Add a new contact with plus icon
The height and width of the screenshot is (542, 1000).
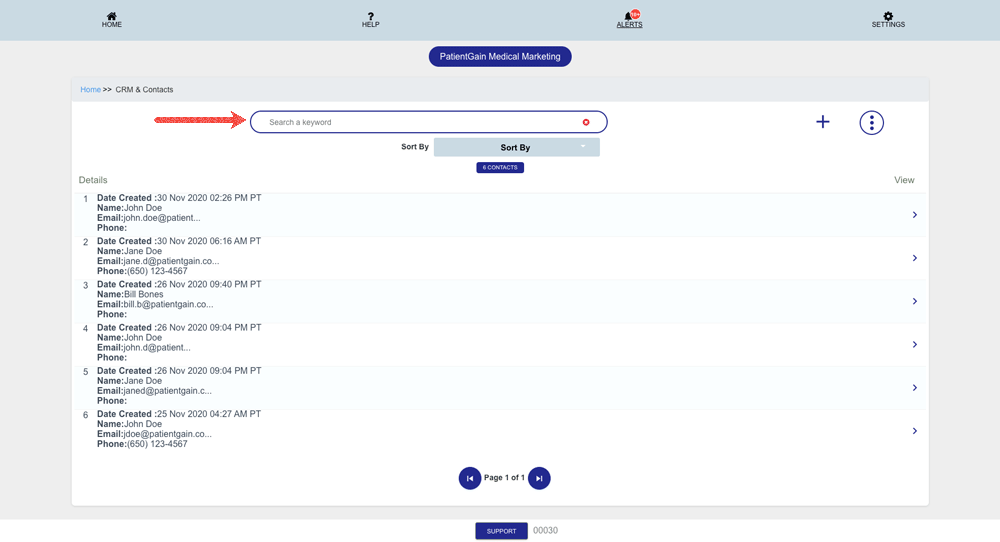point(823,122)
